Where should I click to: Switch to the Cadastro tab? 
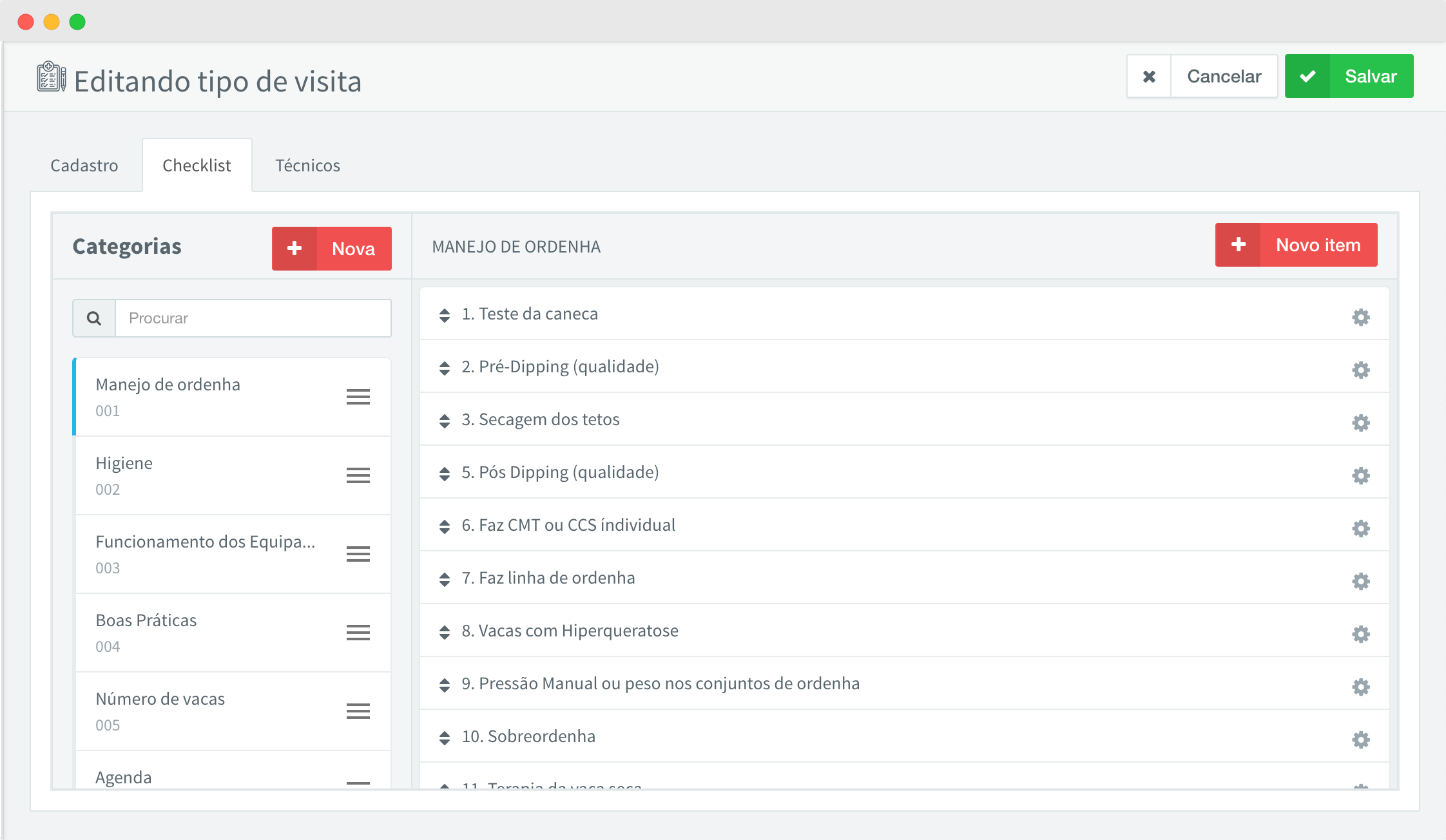(x=84, y=166)
